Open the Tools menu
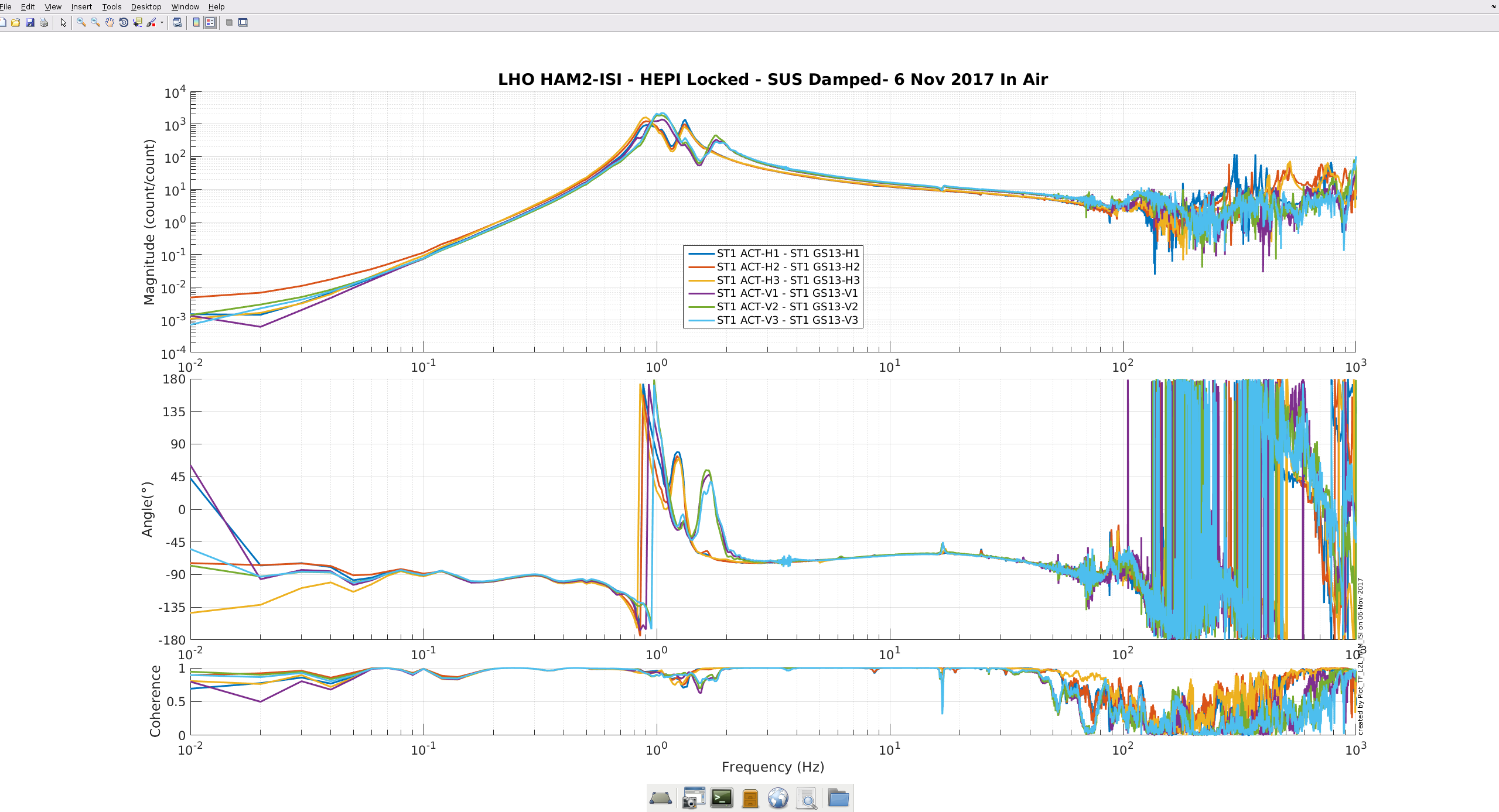 pyautogui.click(x=111, y=6)
